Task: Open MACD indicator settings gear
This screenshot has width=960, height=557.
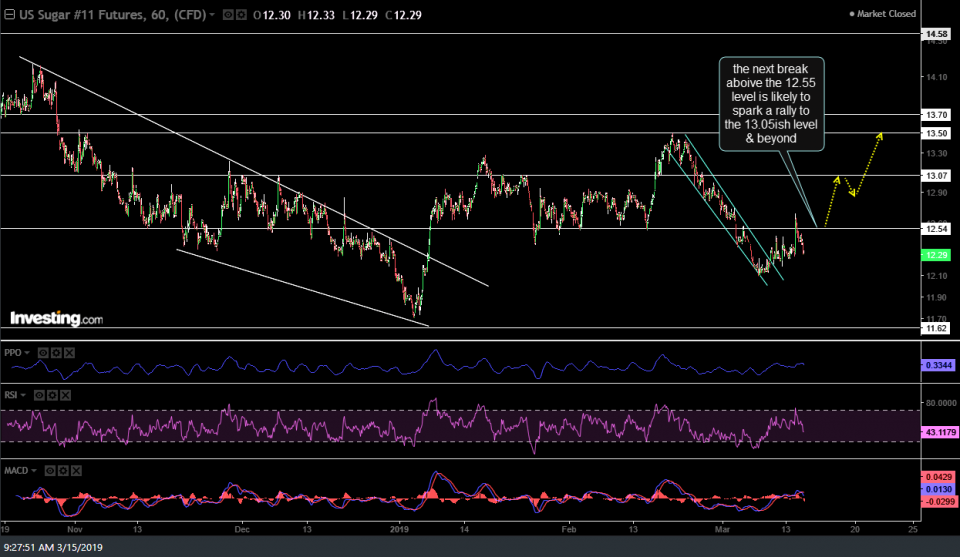Action: click(63, 470)
